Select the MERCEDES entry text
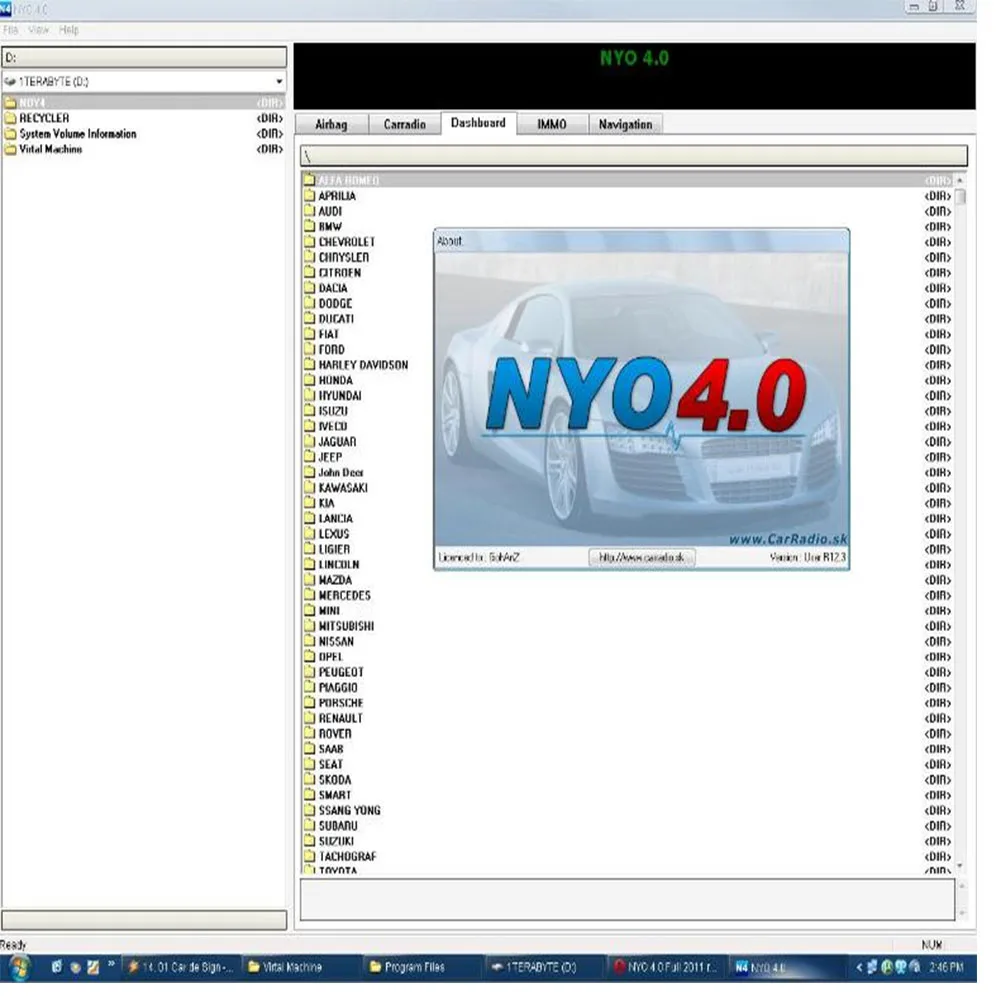Viewport: 1000px width, 1000px height. pyautogui.click(x=344, y=596)
